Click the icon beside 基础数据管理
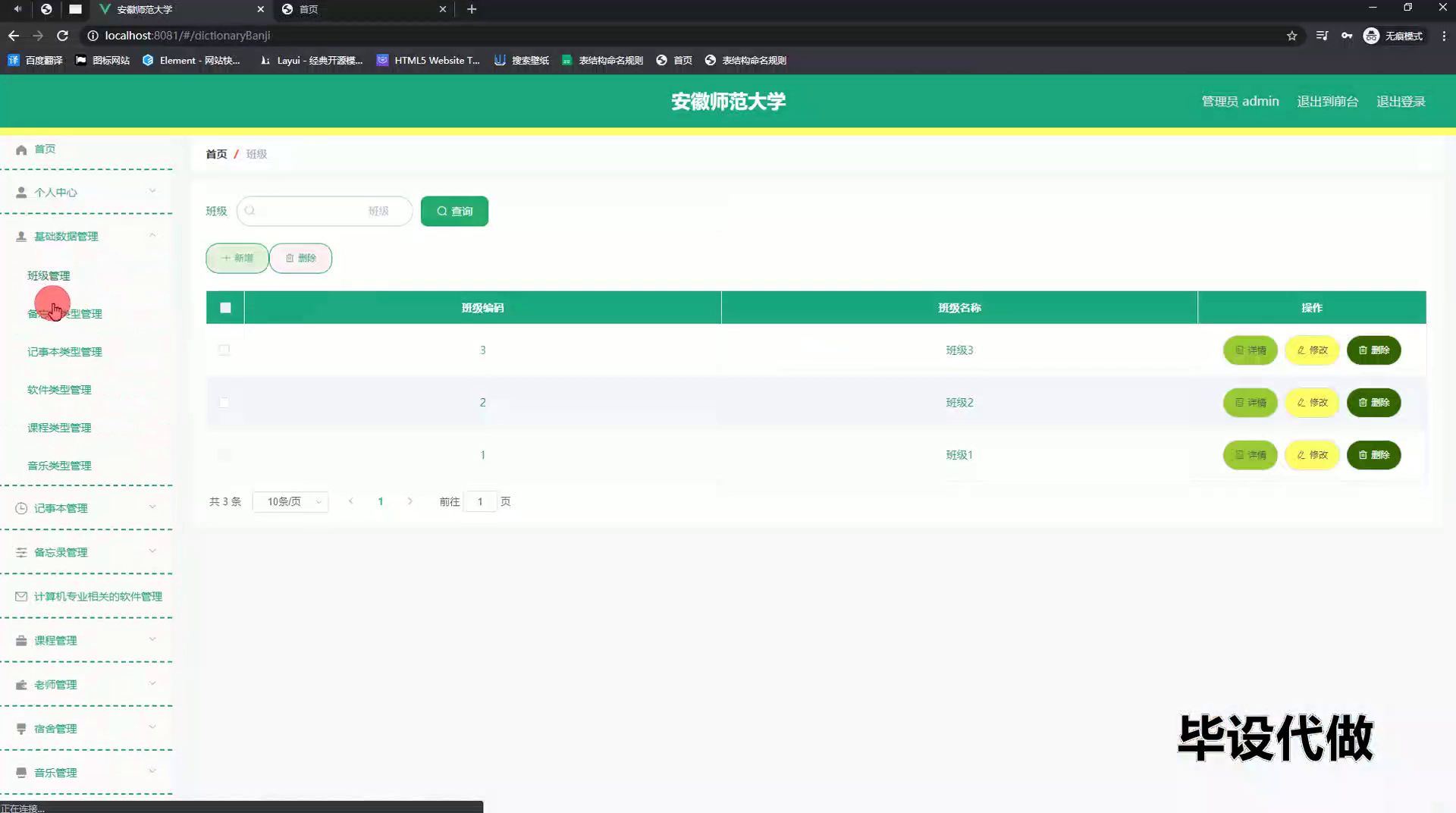The height and width of the screenshot is (813, 1456). coord(21,237)
